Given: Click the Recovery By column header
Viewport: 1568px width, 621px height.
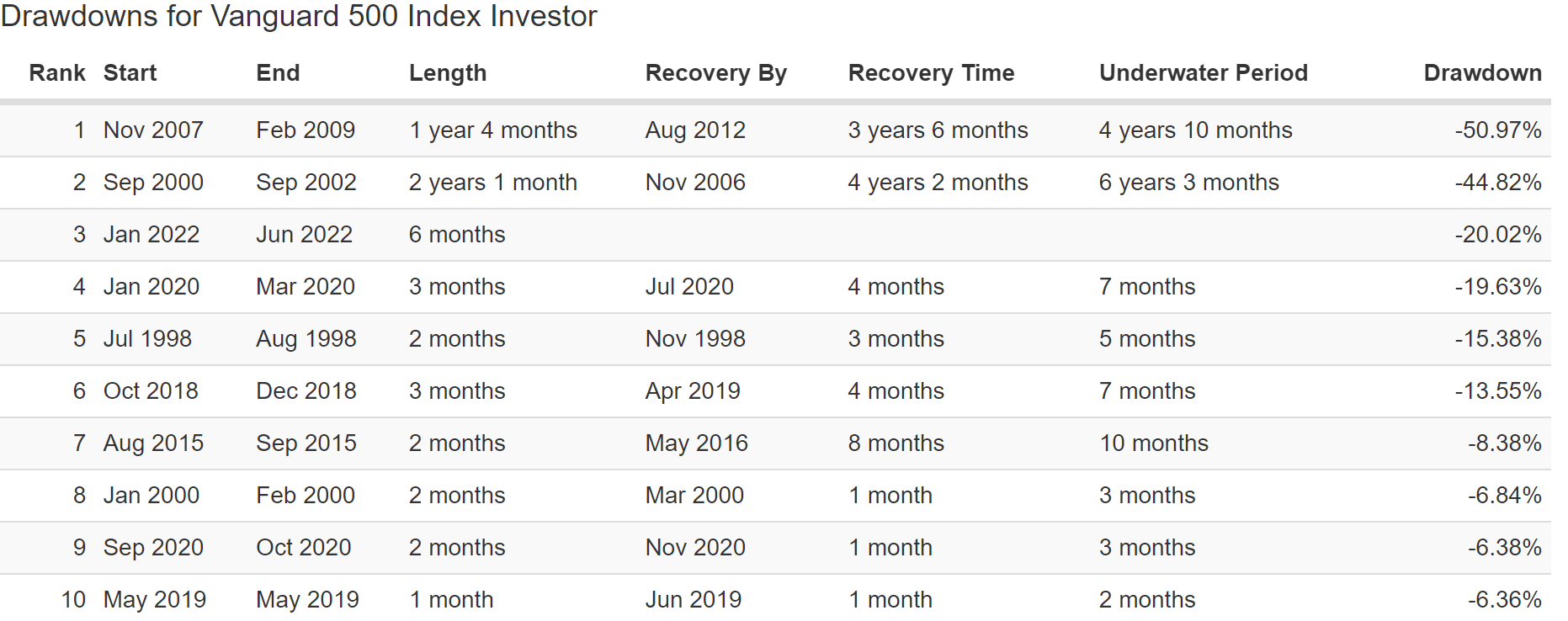Looking at the screenshot, I should (x=715, y=73).
